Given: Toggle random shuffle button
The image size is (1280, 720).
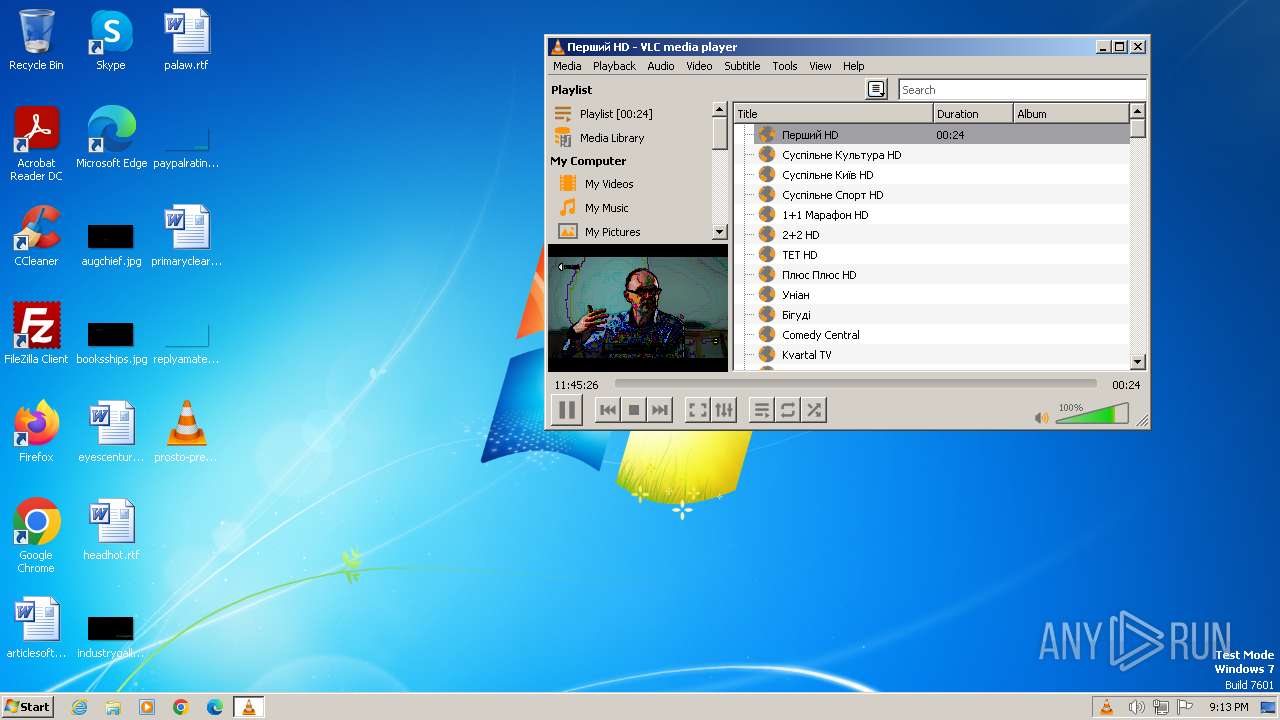Looking at the screenshot, I should pyautogui.click(x=814, y=410).
